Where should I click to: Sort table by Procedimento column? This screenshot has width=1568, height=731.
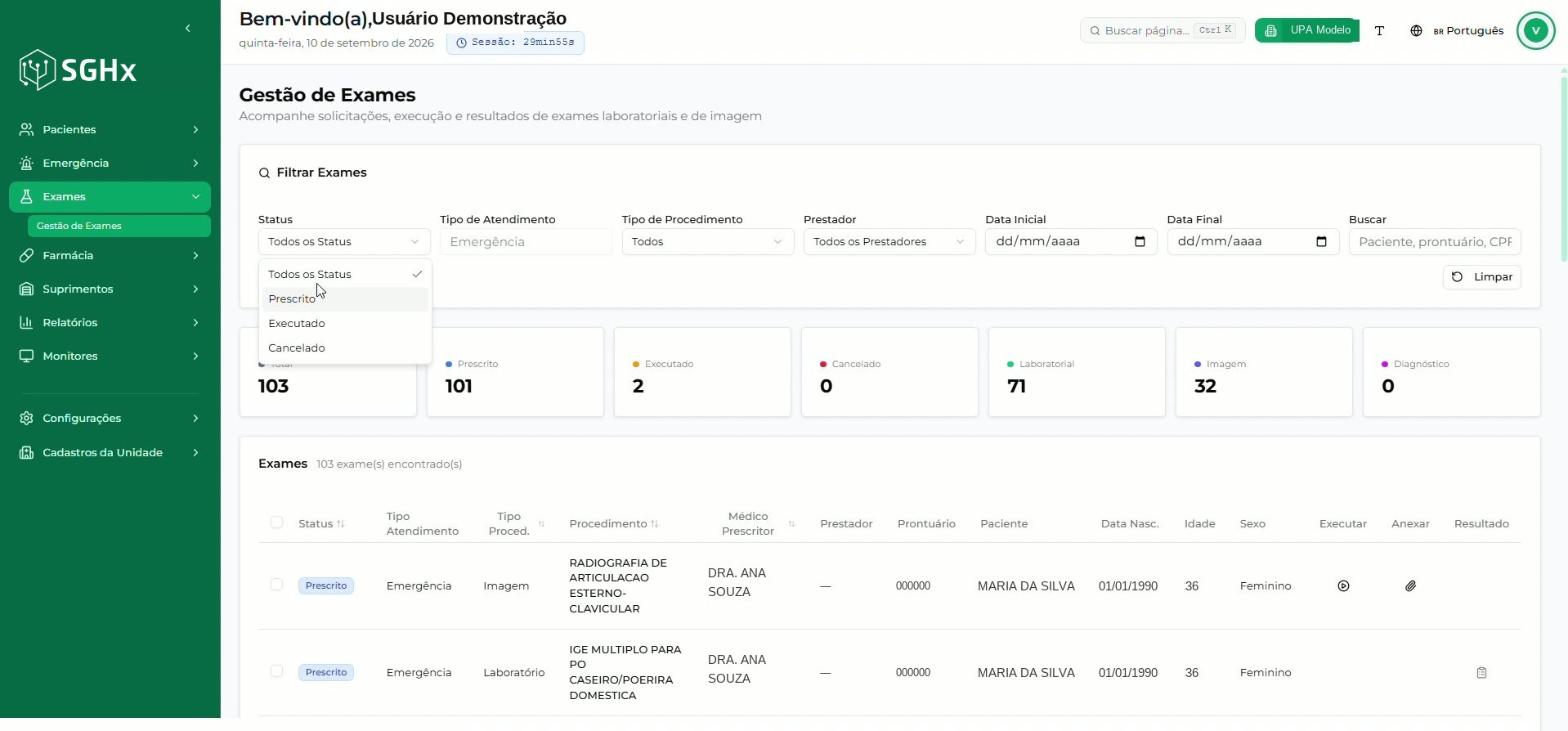click(614, 524)
